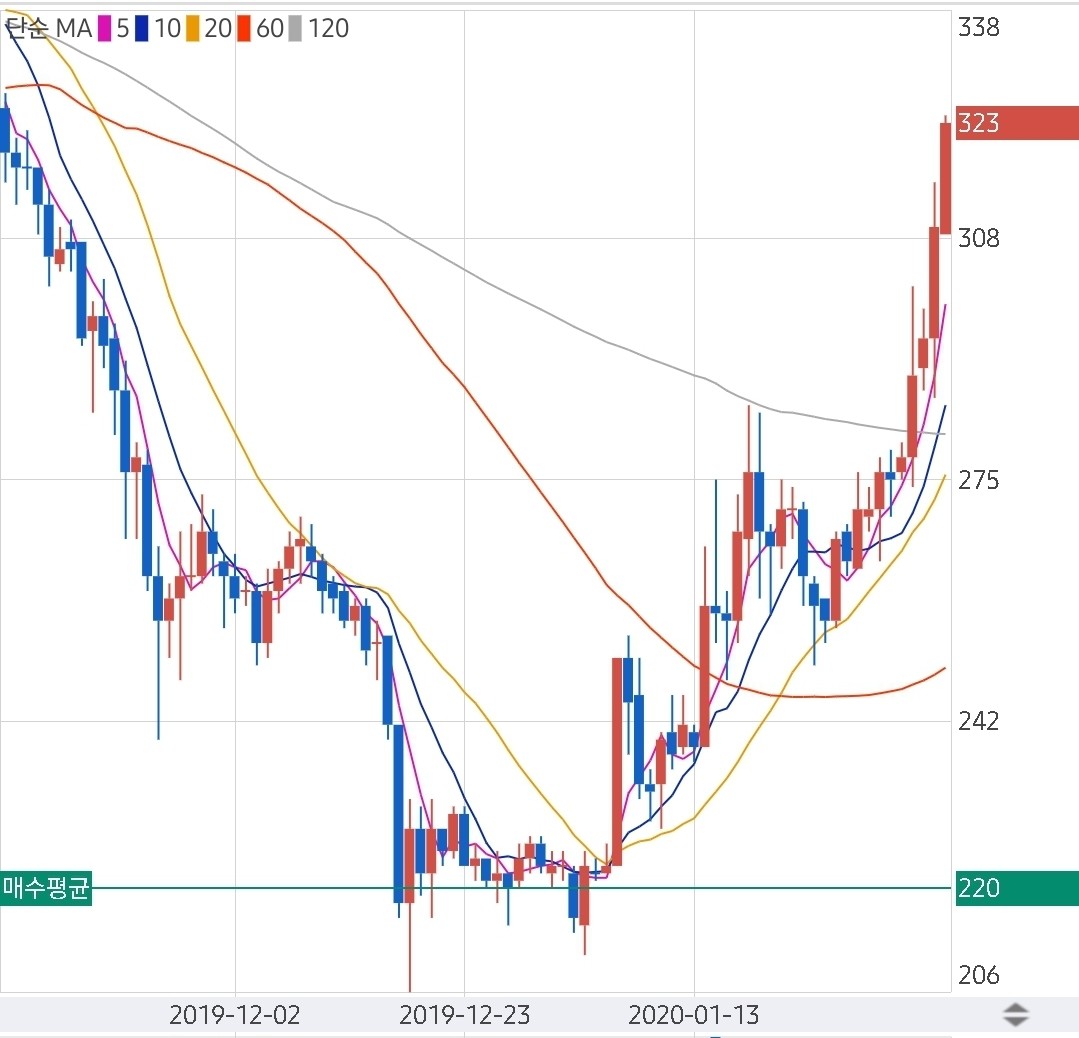Image resolution: width=1079 pixels, height=1038 pixels.
Task: Select the latest red candle at far right
Action: [x=945, y=180]
